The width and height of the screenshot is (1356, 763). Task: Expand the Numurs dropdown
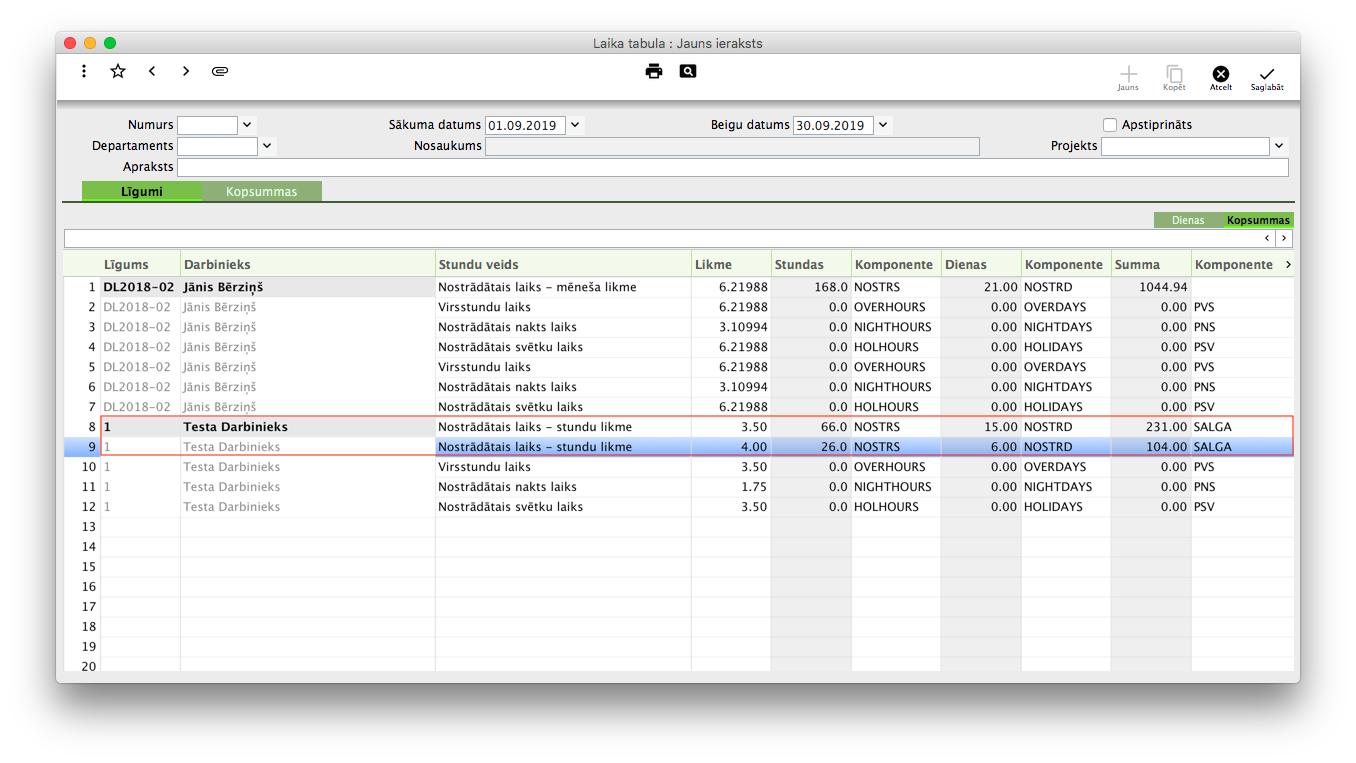(x=247, y=125)
